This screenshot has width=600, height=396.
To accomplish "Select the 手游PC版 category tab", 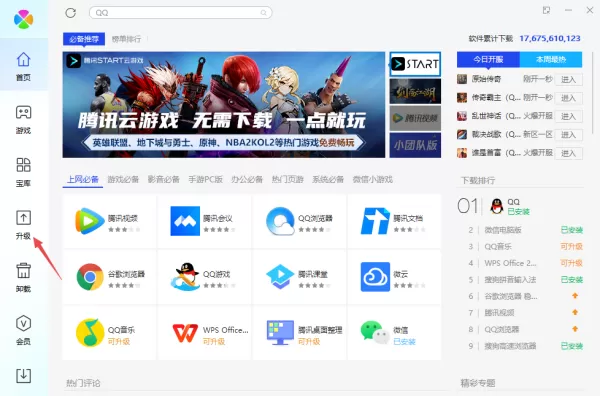I will (x=205, y=179).
